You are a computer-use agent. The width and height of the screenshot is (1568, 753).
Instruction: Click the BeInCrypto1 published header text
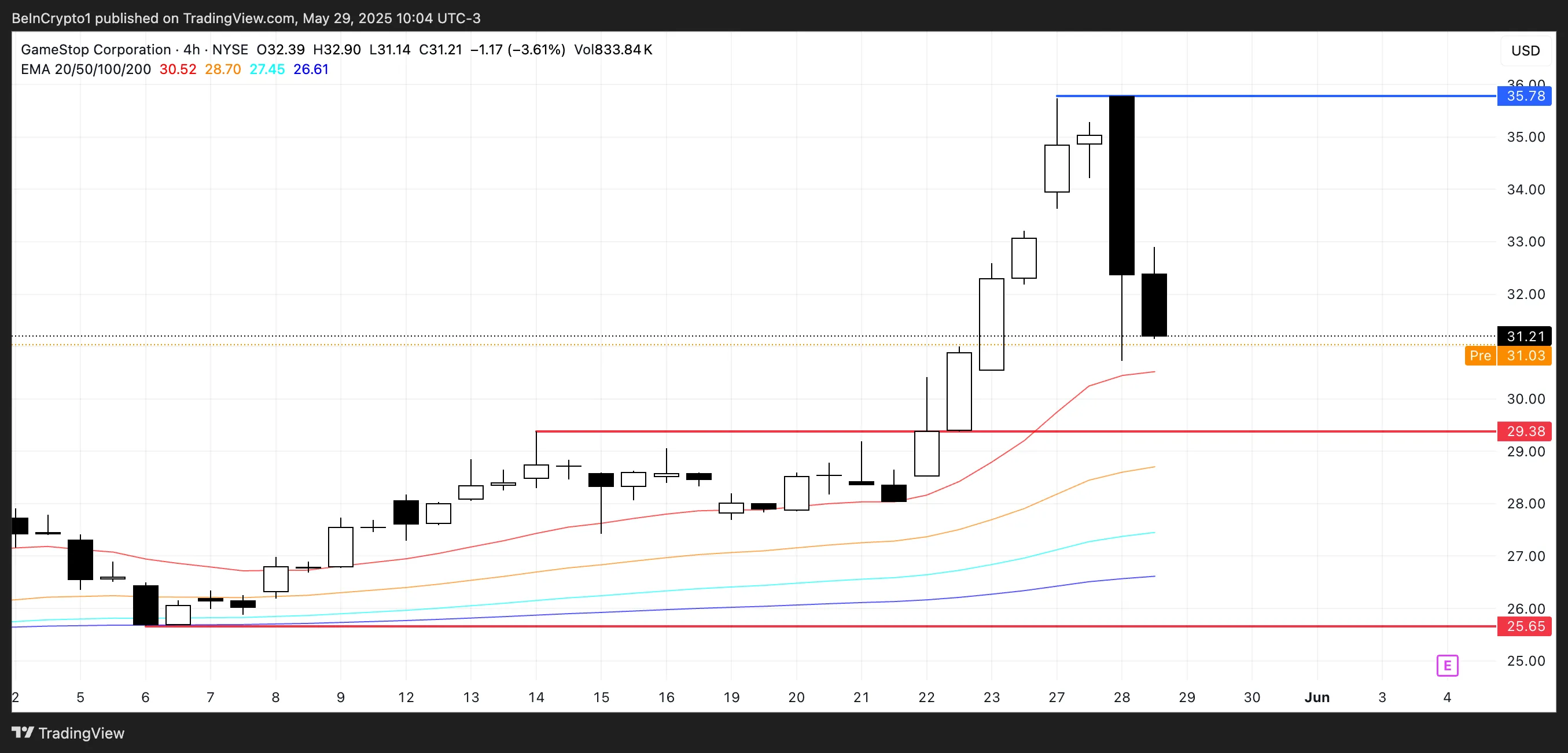pyautogui.click(x=246, y=19)
